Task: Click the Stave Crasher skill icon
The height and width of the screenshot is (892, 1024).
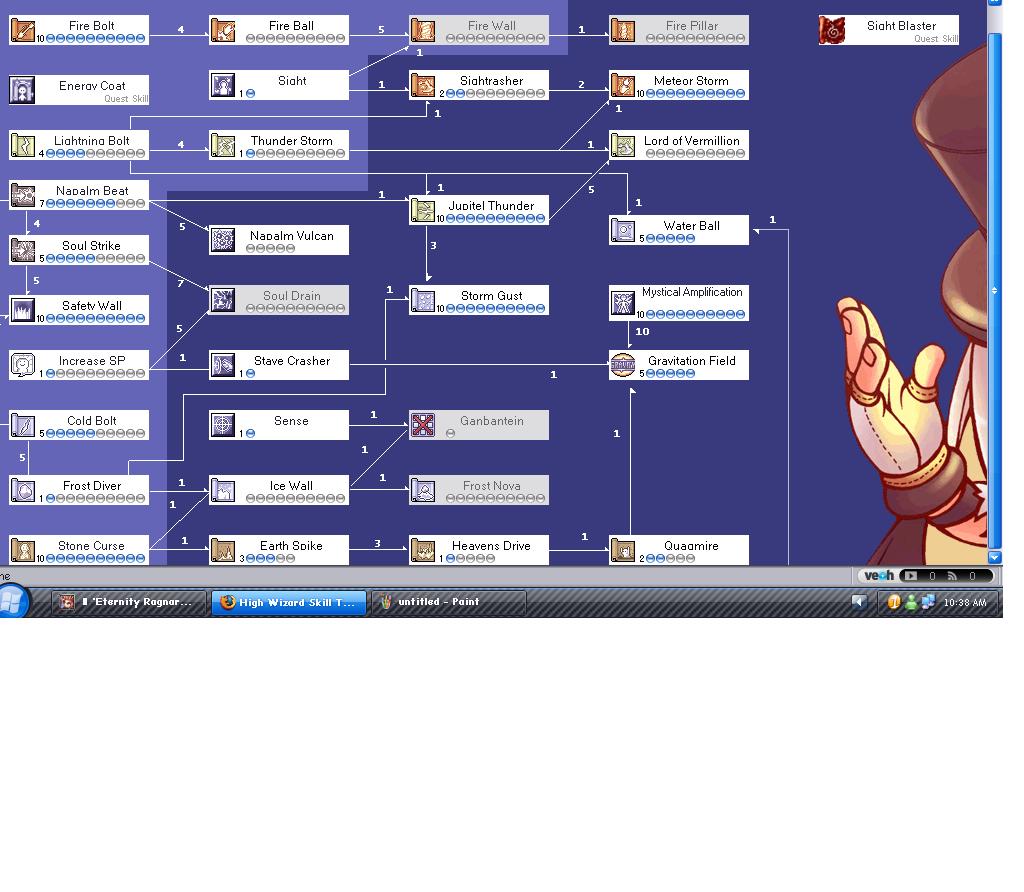Action: click(223, 365)
